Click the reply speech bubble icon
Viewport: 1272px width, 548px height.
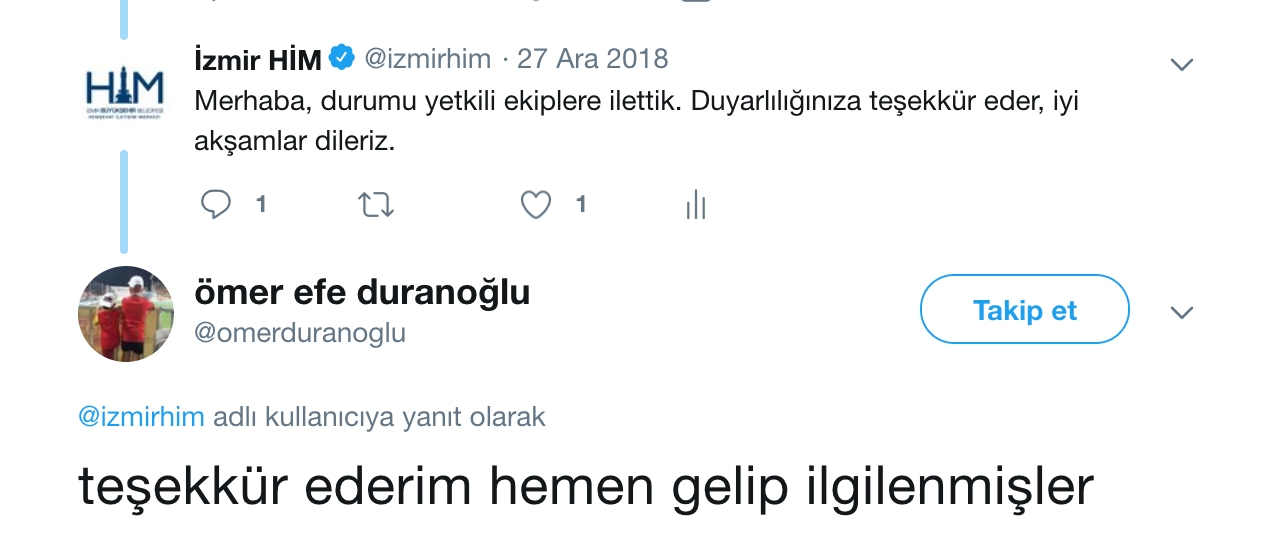(216, 205)
